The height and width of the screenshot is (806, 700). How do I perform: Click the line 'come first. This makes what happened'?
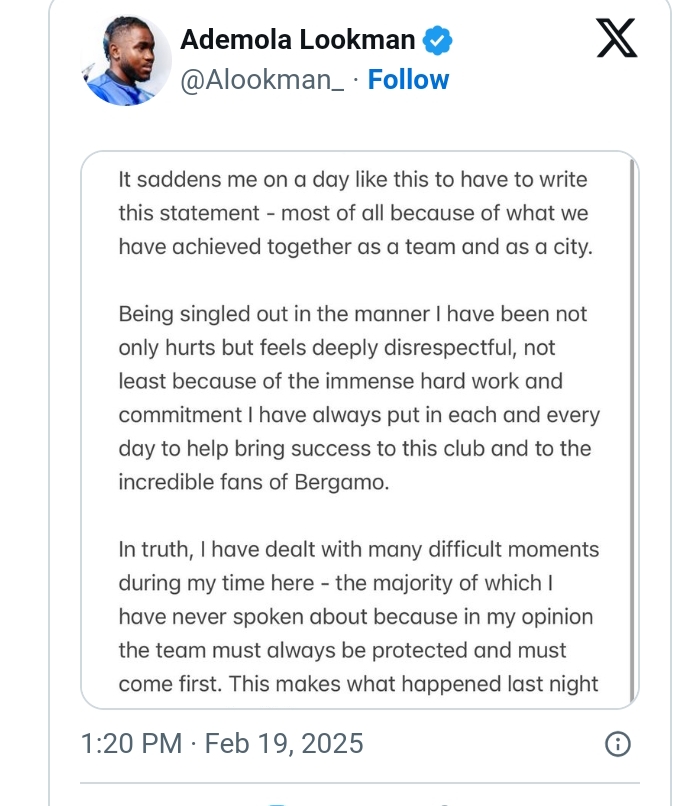(358, 684)
